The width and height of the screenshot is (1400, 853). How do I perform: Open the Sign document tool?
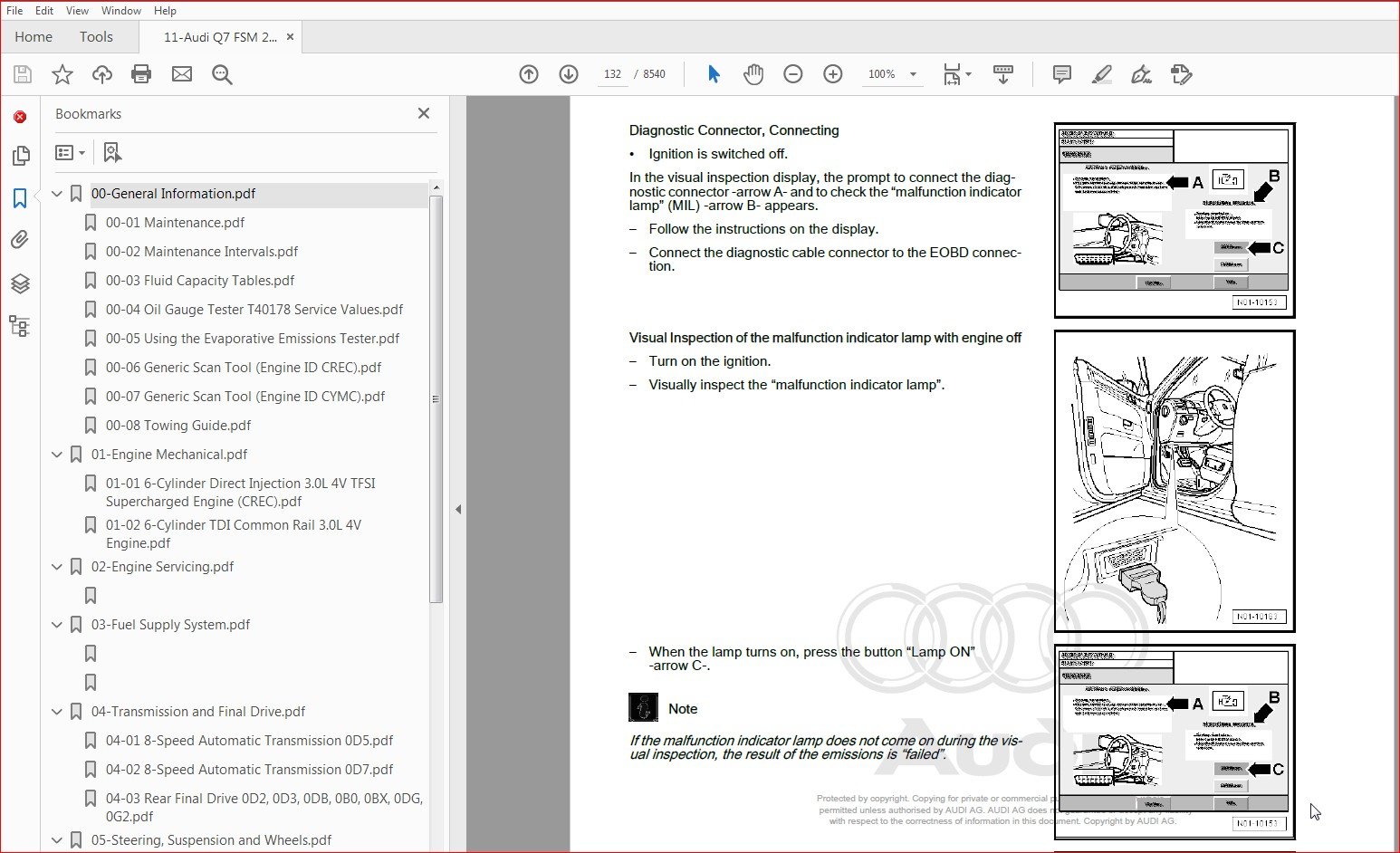(1142, 74)
